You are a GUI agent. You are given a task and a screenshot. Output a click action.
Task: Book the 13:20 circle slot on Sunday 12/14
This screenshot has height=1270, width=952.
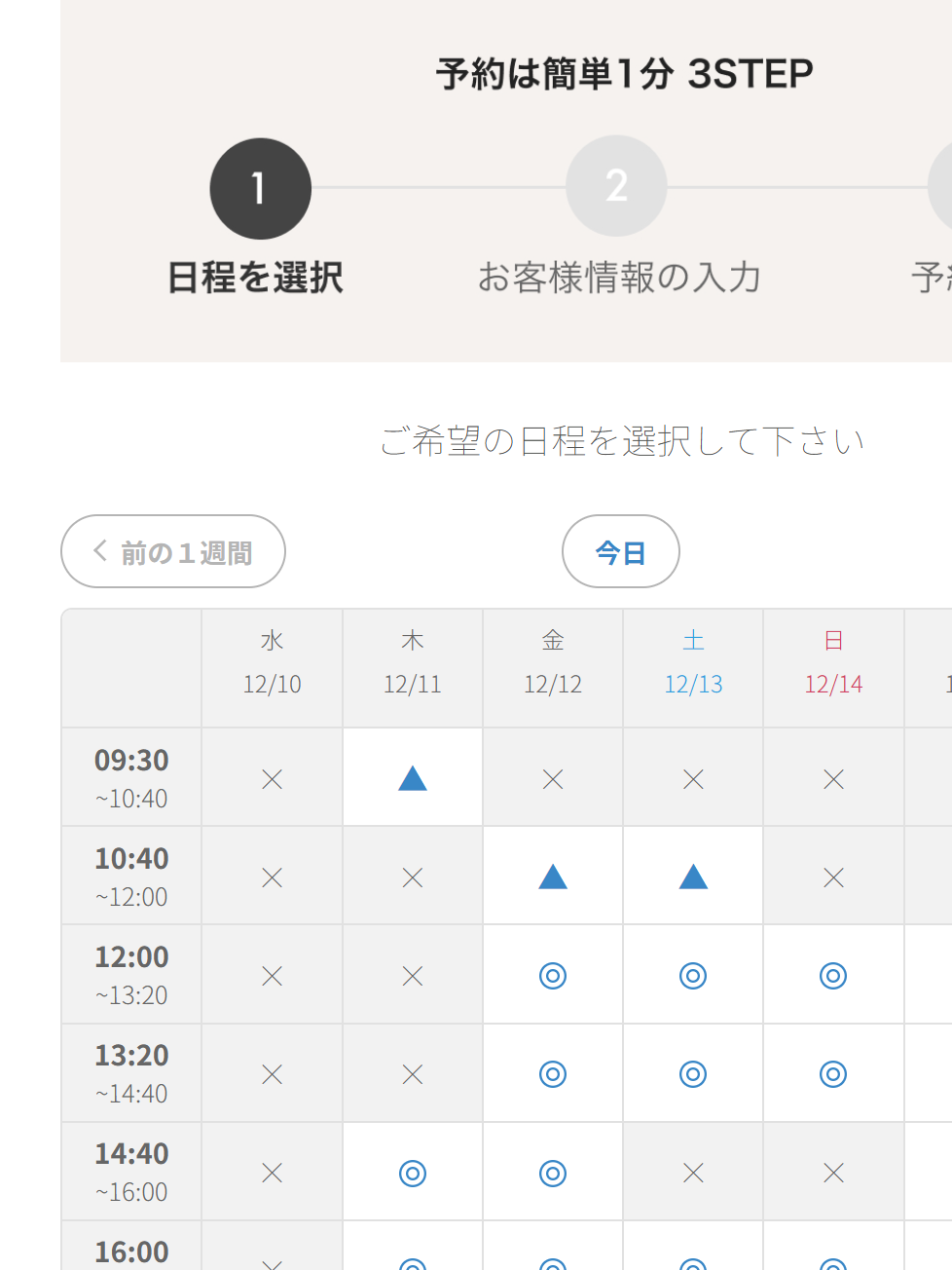(833, 1073)
